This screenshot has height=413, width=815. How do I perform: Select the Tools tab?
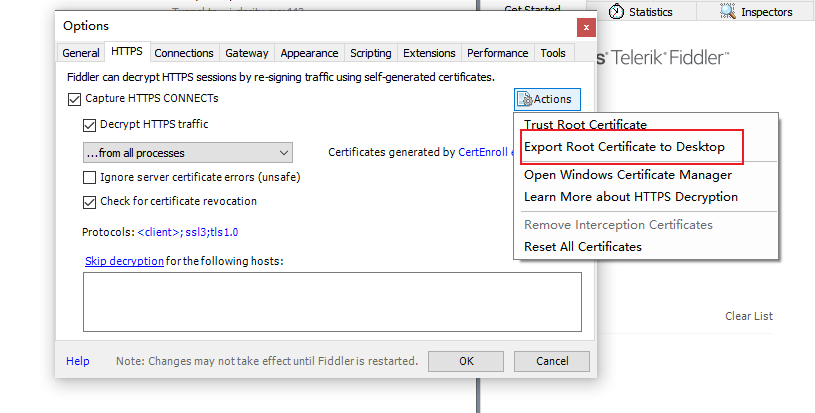(553, 53)
